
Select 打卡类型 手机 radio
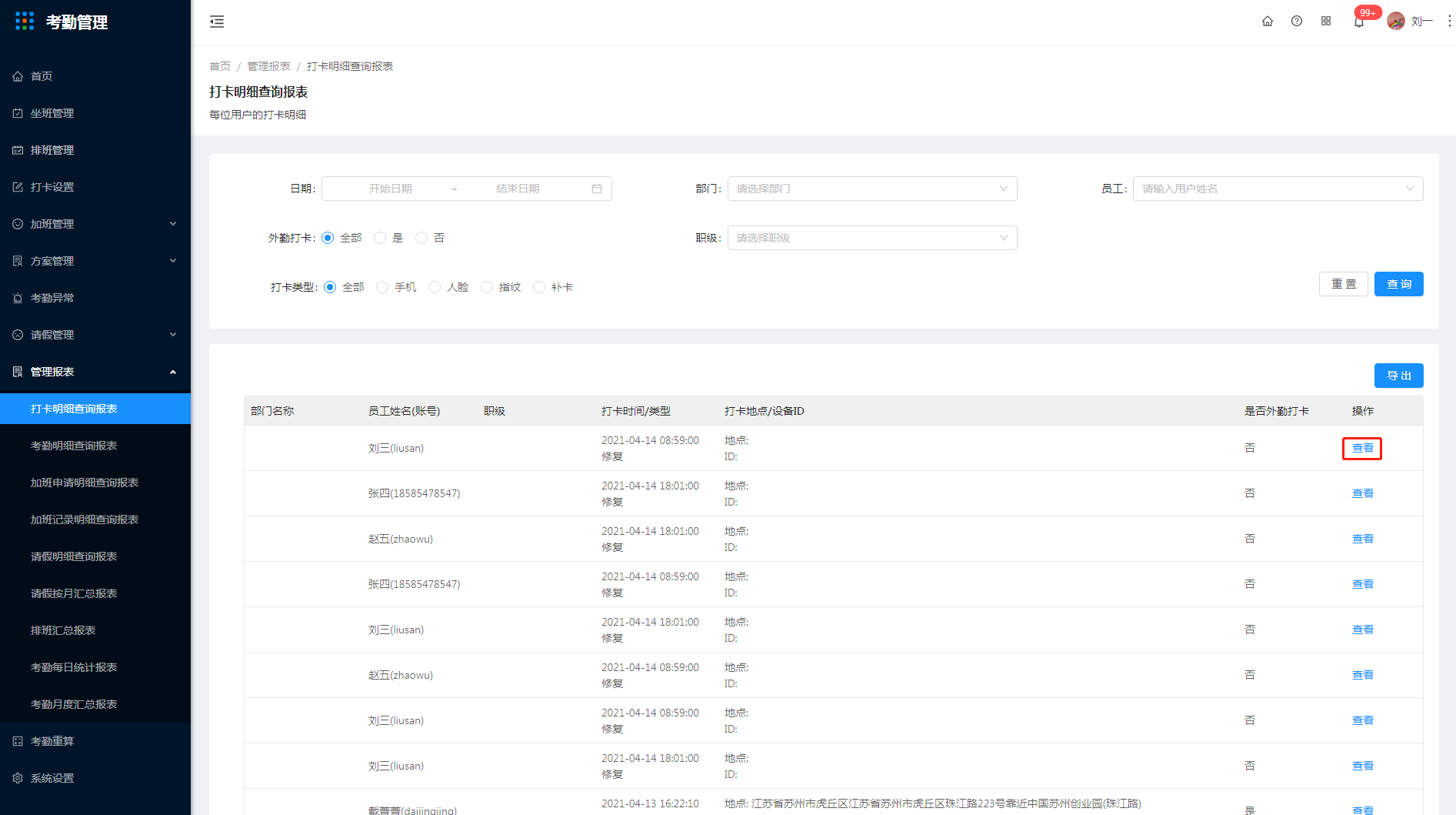[382, 287]
